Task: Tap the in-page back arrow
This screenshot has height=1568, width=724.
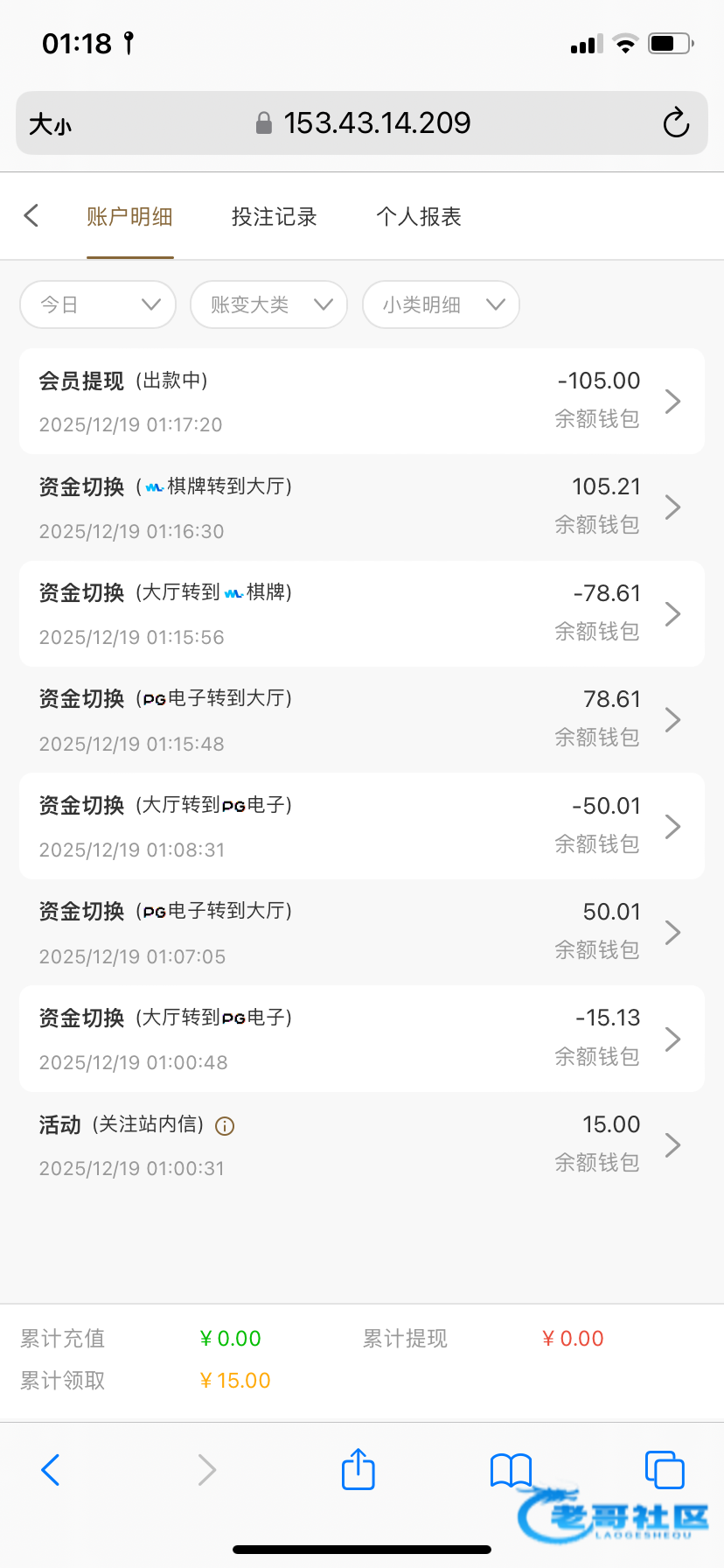Action: [32, 216]
